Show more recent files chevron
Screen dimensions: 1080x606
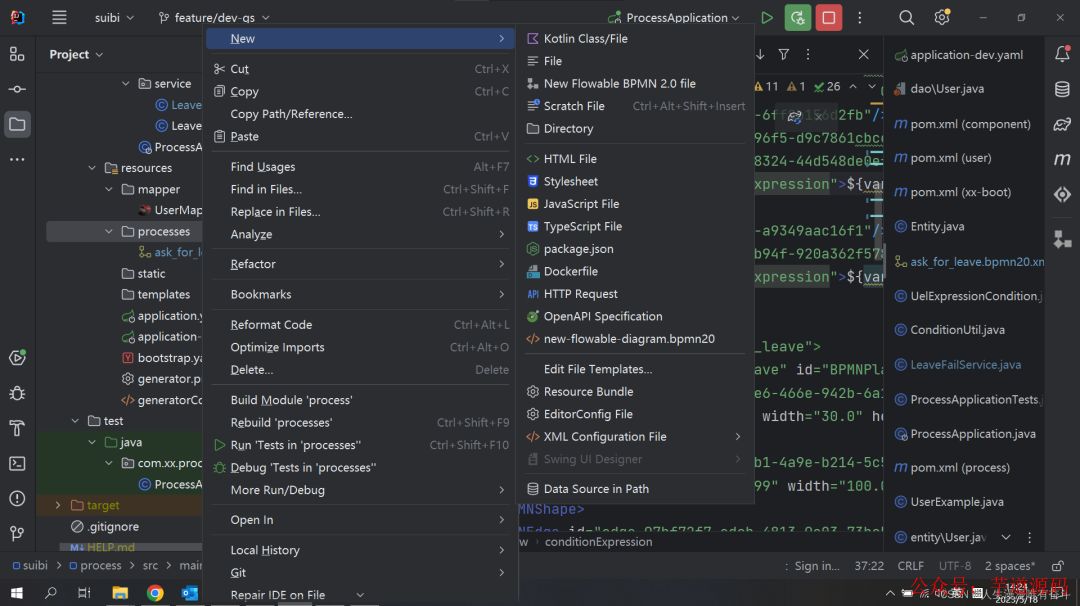1006,537
